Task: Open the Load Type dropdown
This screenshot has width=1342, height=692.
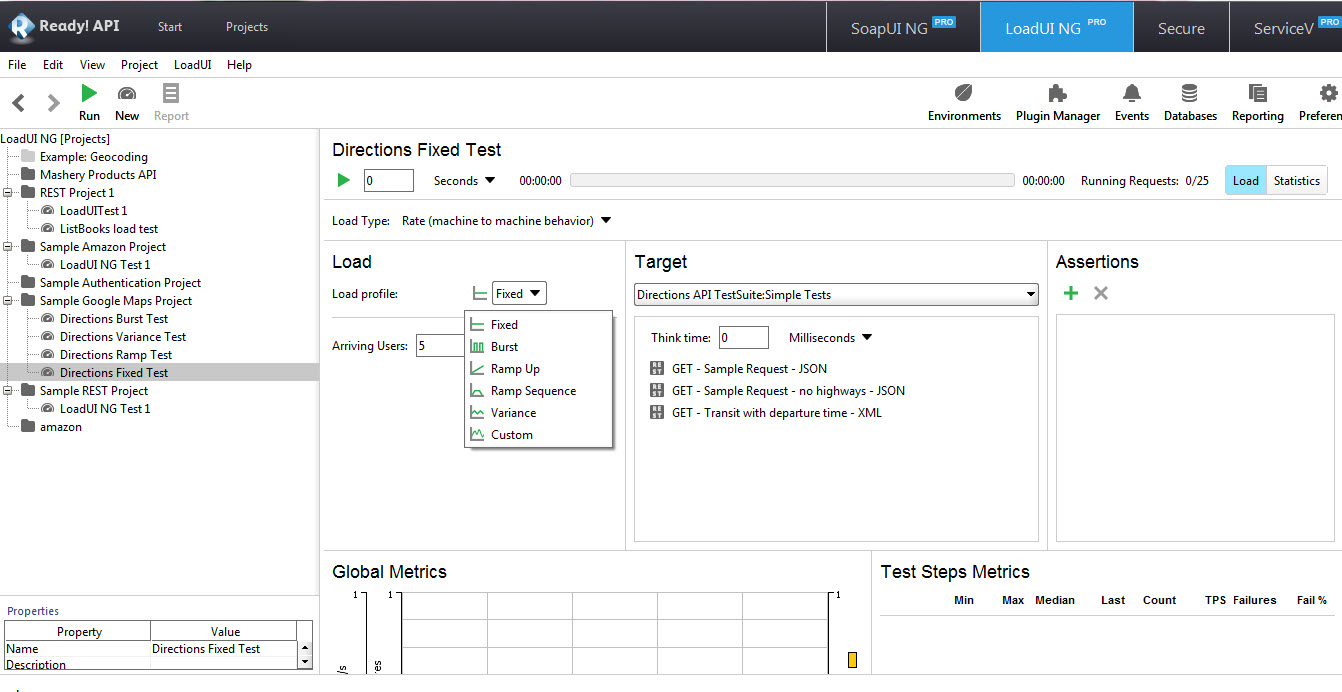Action: pyautogui.click(x=607, y=221)
